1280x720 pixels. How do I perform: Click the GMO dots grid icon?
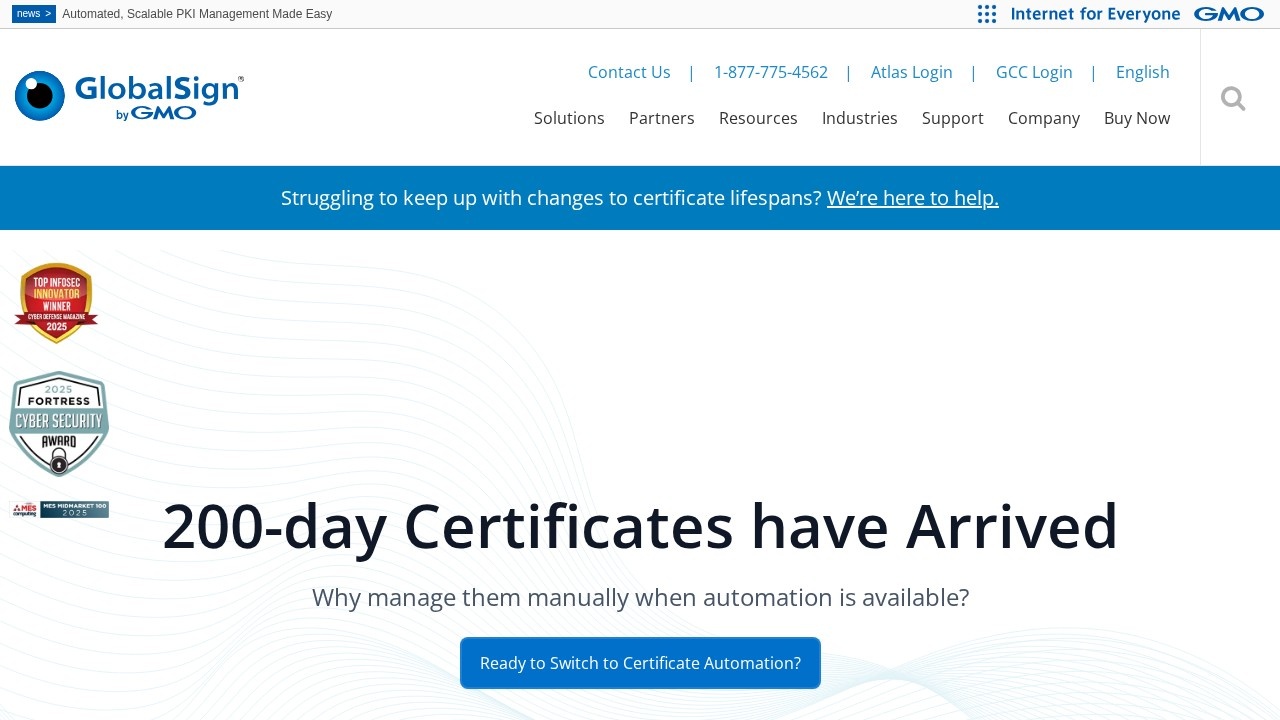tap(987, 14)
